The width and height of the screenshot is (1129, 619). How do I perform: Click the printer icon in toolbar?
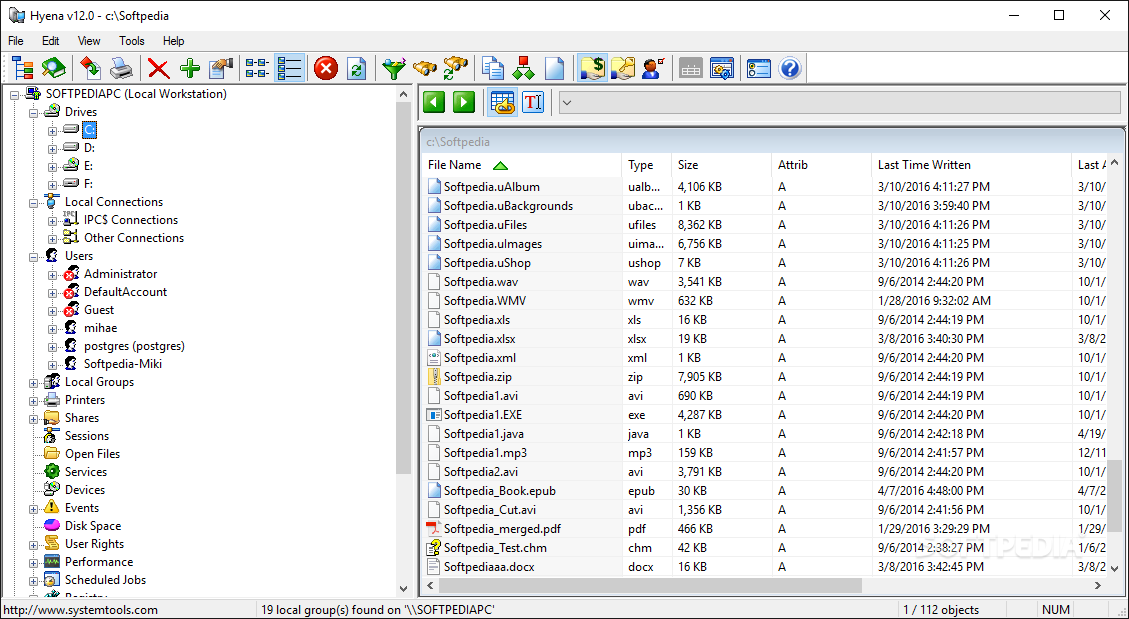(x=121, y=69)
